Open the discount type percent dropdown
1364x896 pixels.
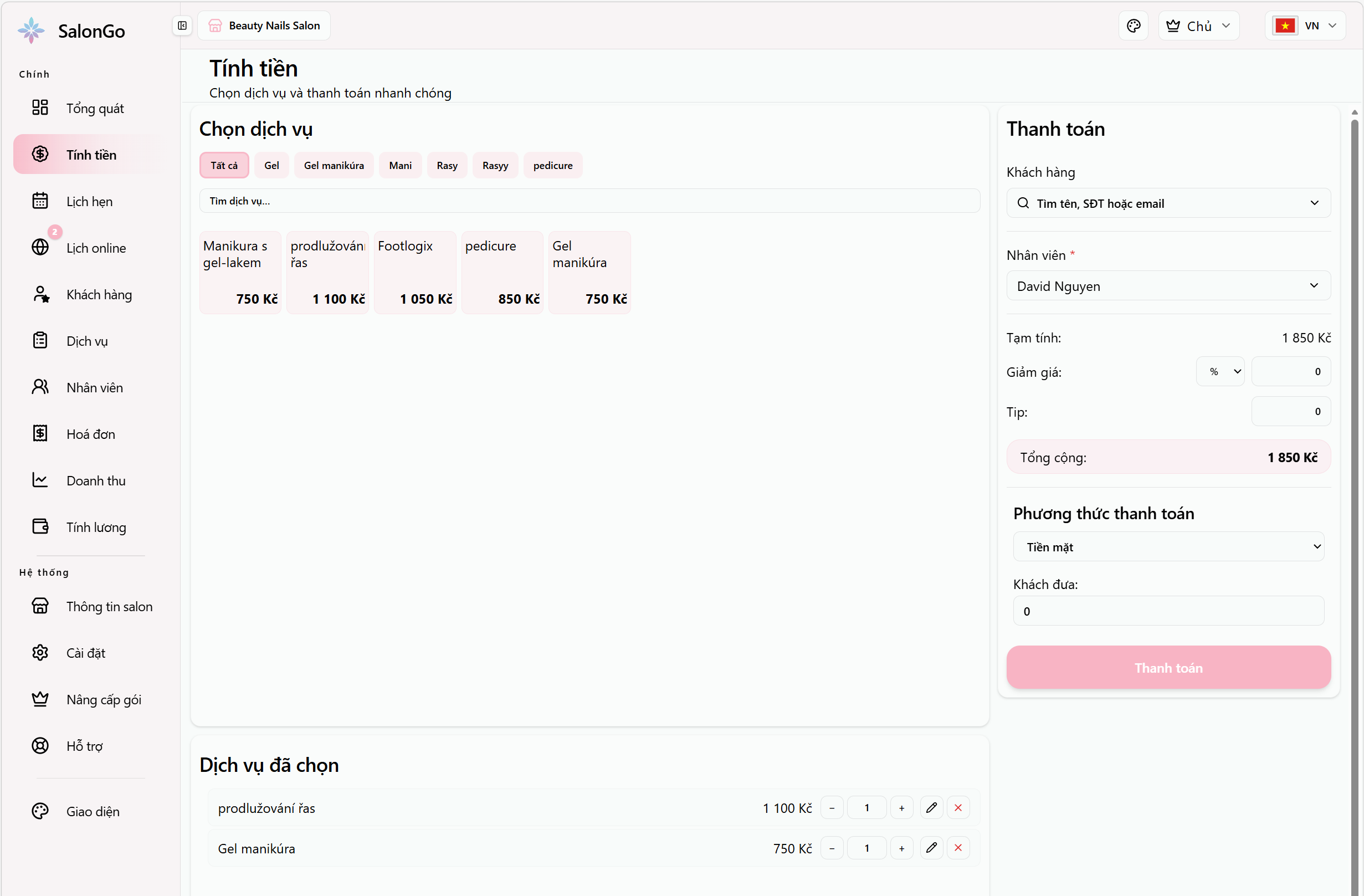pos(1220,371)
